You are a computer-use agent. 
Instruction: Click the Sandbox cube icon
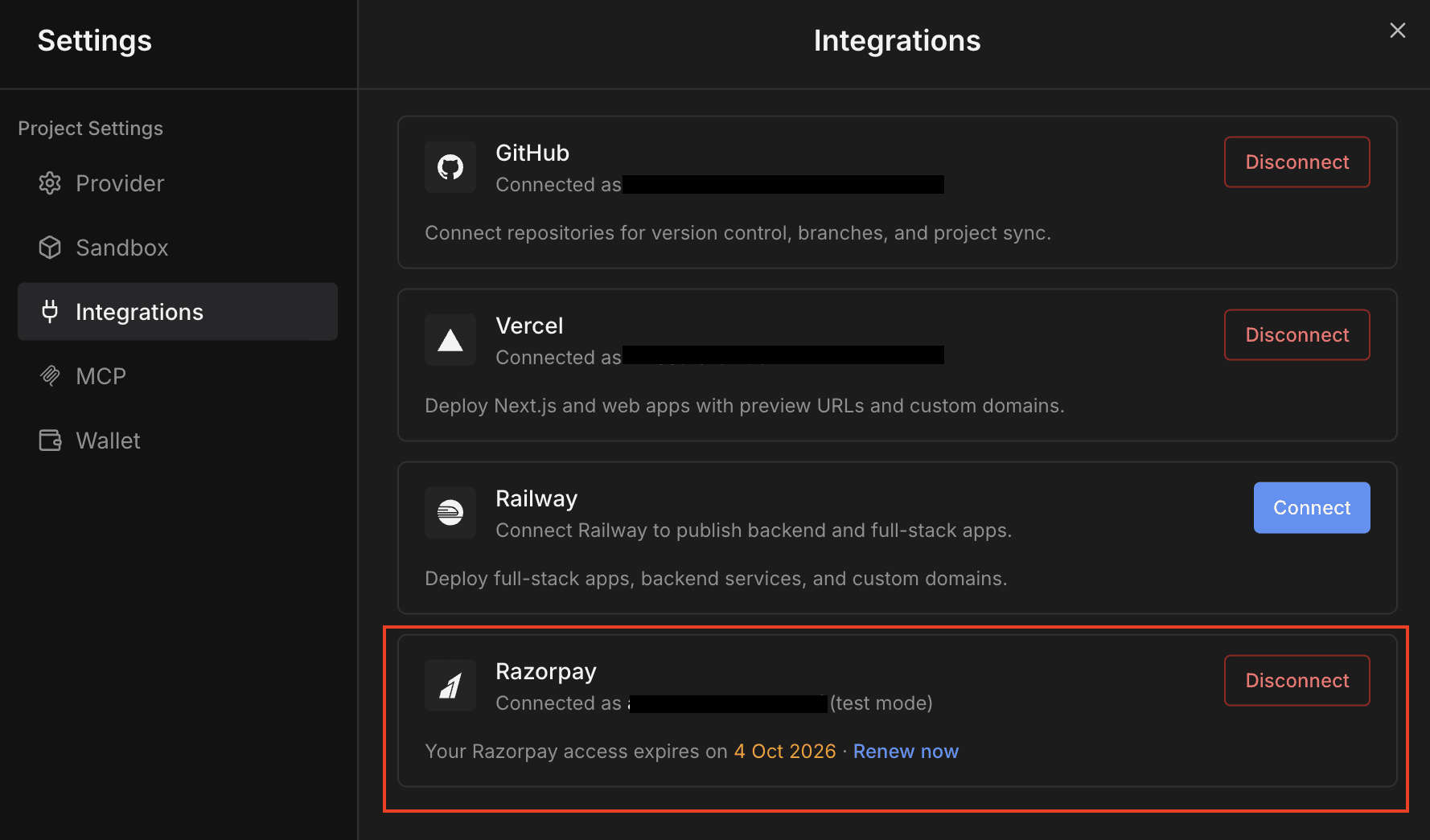click(50, 248)
